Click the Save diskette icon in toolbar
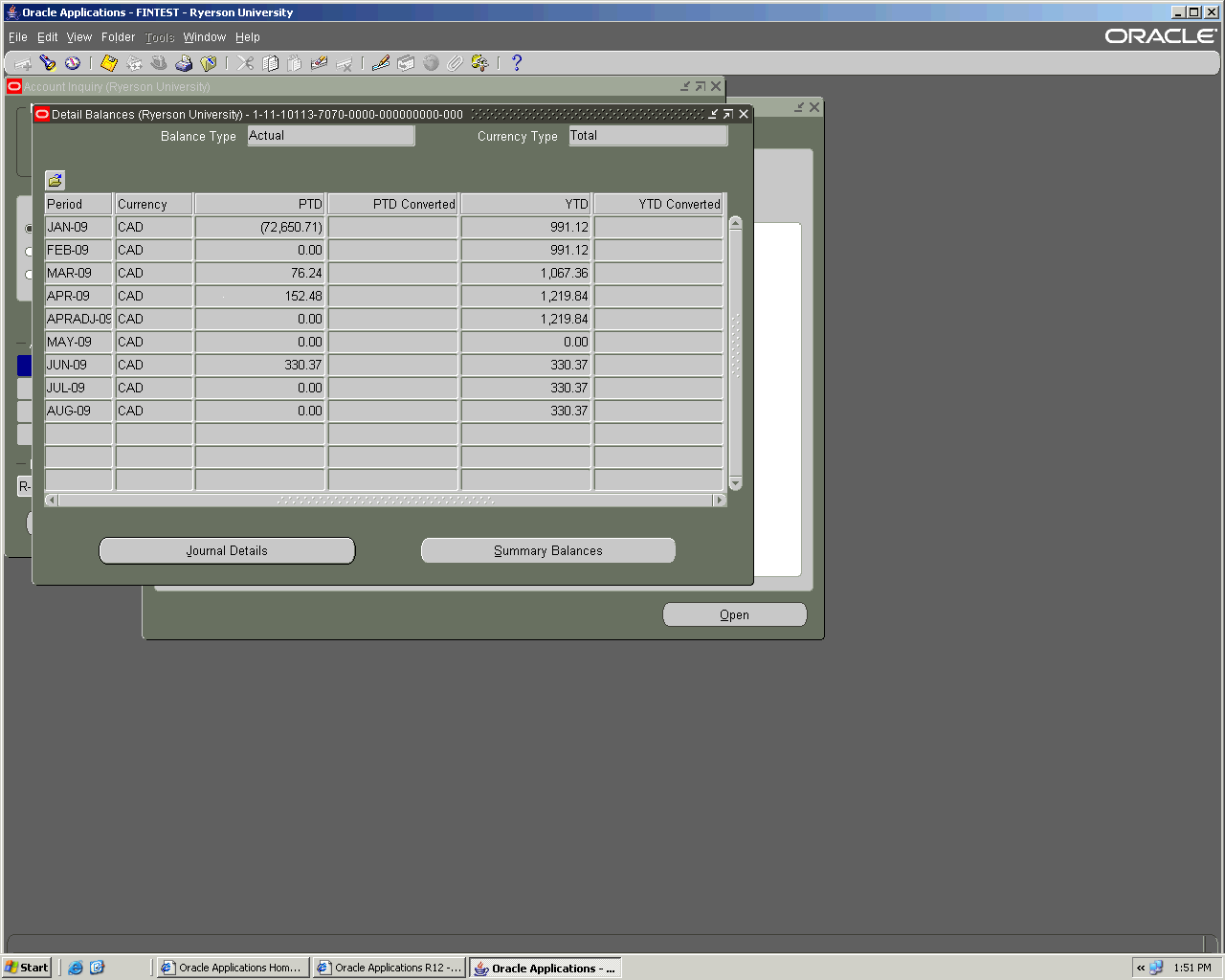The width and height of the screenshot is (1225, 980). [109, 63]
